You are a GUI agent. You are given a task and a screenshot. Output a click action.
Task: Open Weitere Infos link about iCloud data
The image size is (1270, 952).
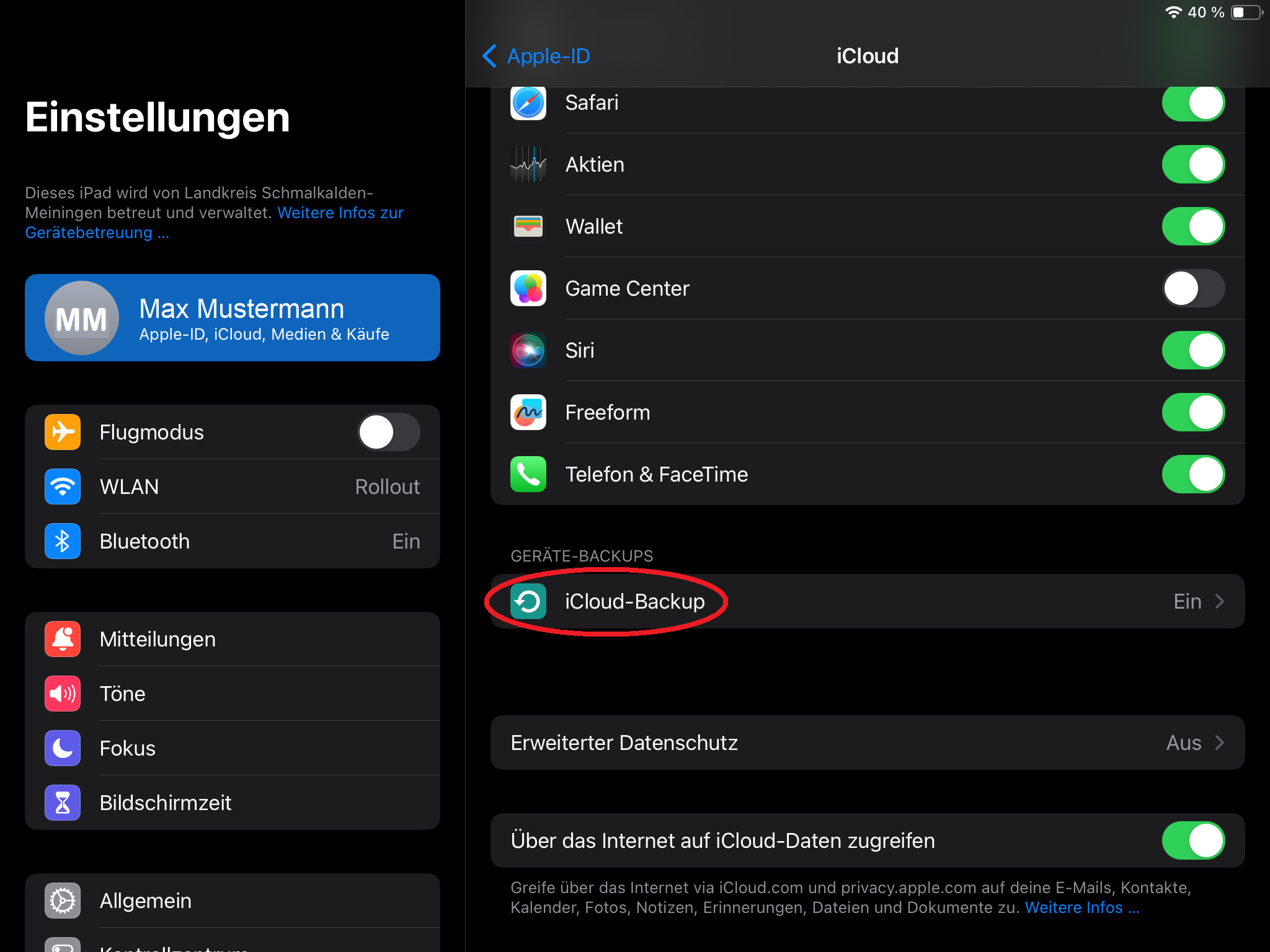[x=1081, y=908]
